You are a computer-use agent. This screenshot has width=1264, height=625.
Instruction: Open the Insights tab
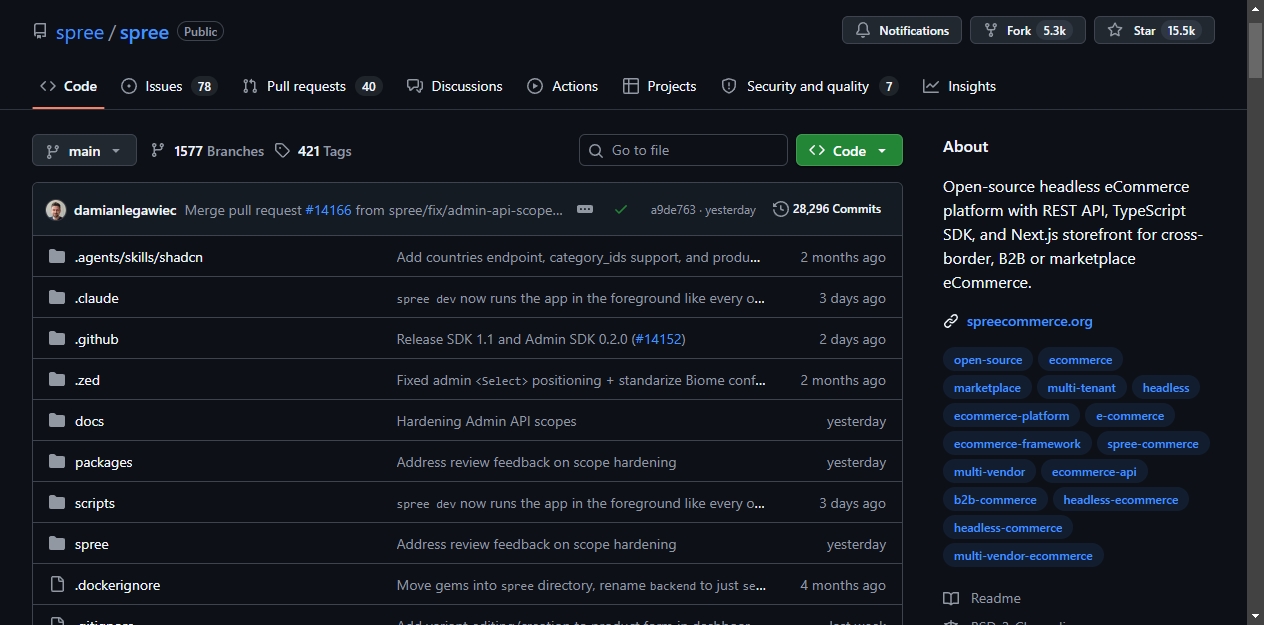(x=959, y=86)
